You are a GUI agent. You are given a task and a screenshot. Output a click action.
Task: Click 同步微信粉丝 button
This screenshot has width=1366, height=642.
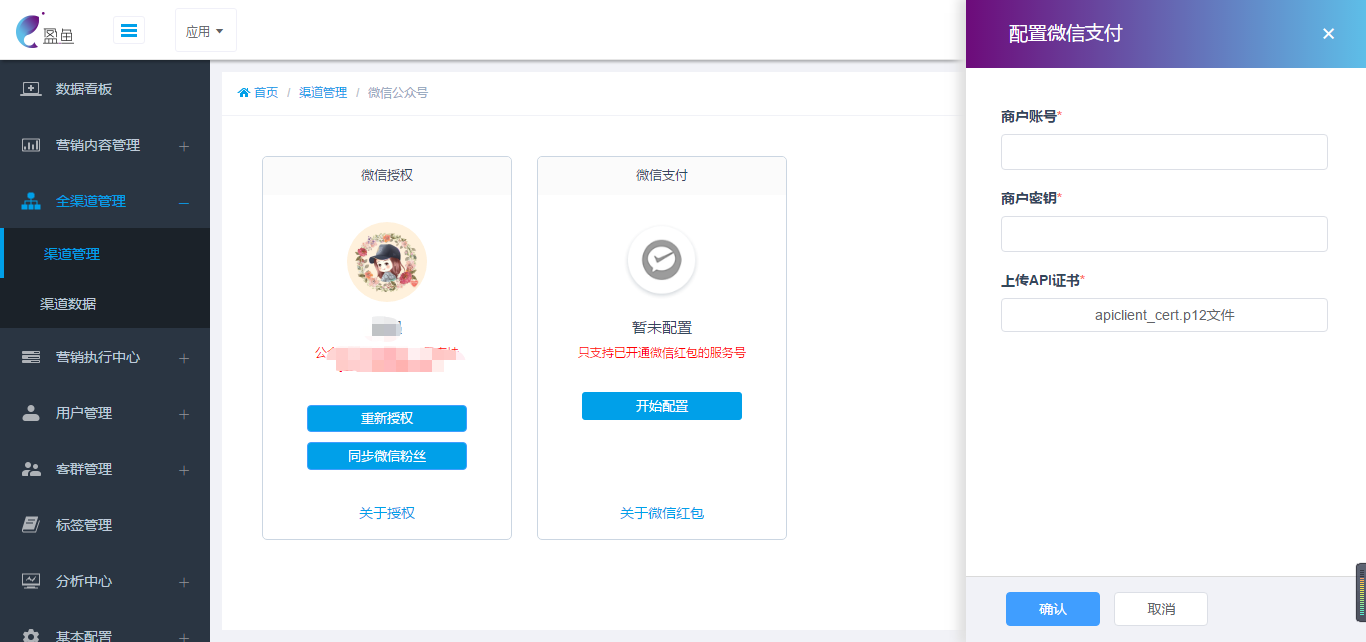(x=387, y=455)
